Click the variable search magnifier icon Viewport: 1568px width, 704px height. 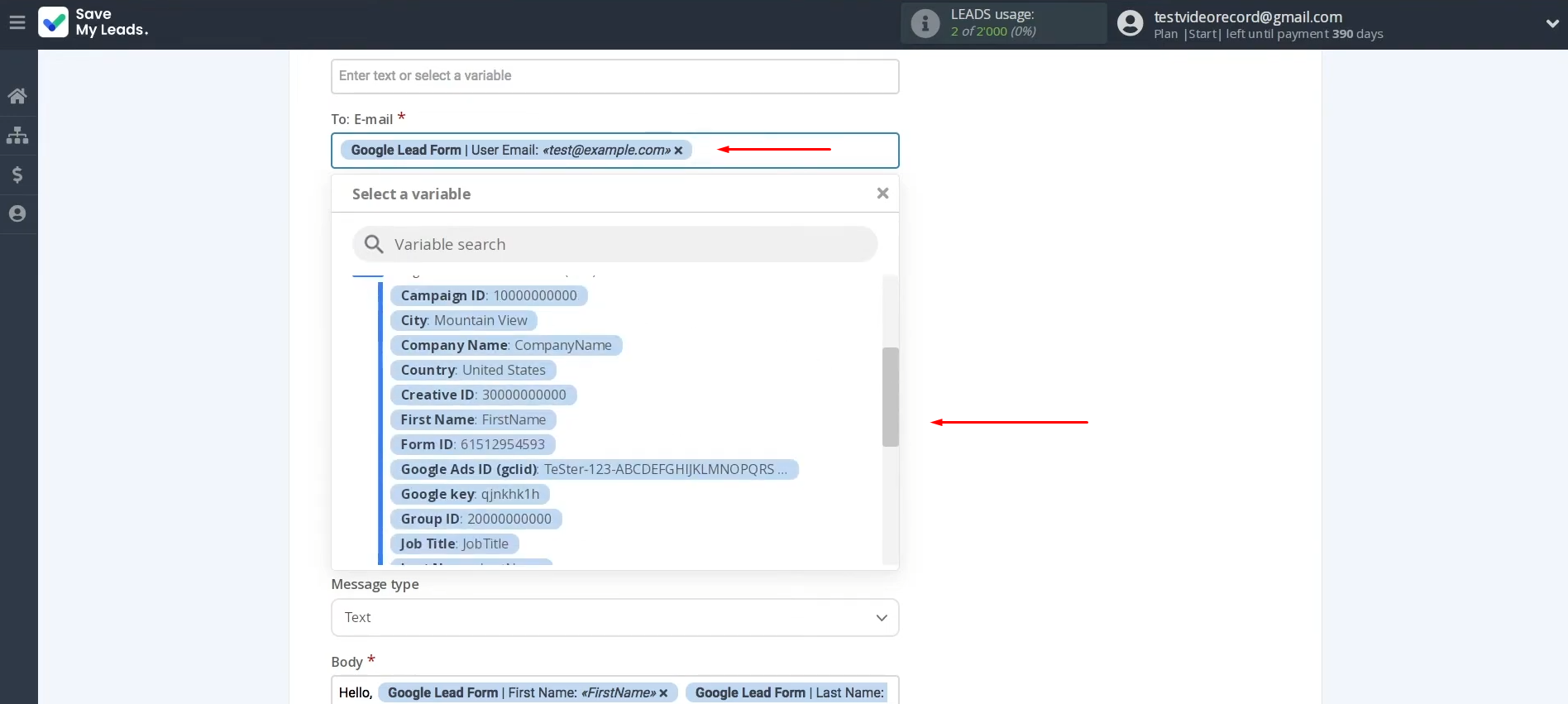point(374,244)
